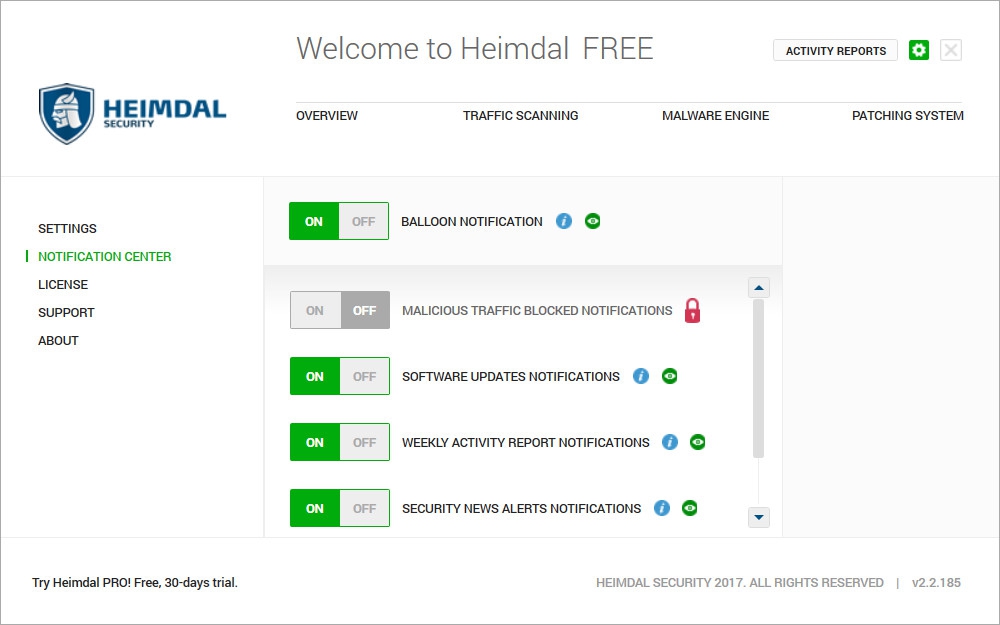The height and width of the screenshot is (625, 1000).
Task: Turn off Weekly Activity Report Notifications toggle
Action: pos(364,442)
